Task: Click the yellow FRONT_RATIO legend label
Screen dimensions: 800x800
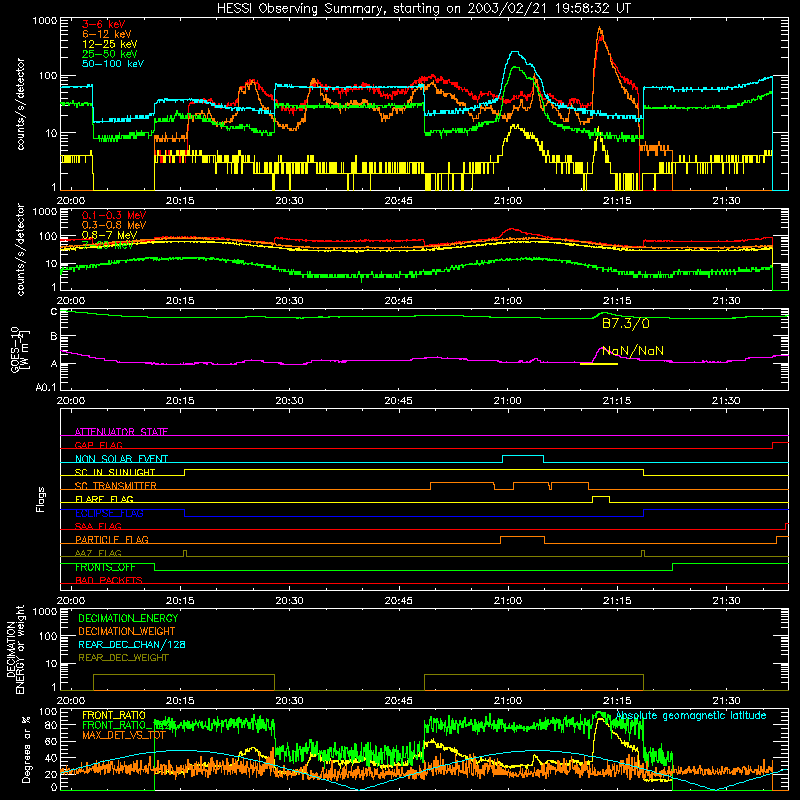Action: point(114,715)
